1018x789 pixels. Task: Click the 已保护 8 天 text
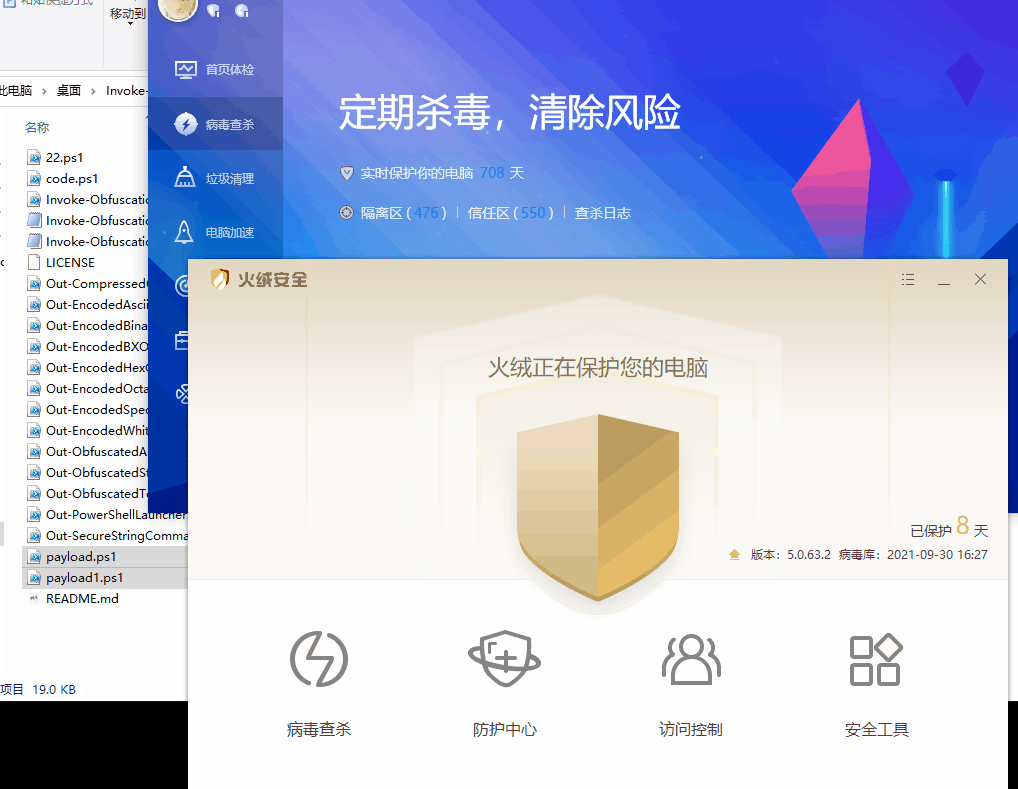tap(949, 527)
